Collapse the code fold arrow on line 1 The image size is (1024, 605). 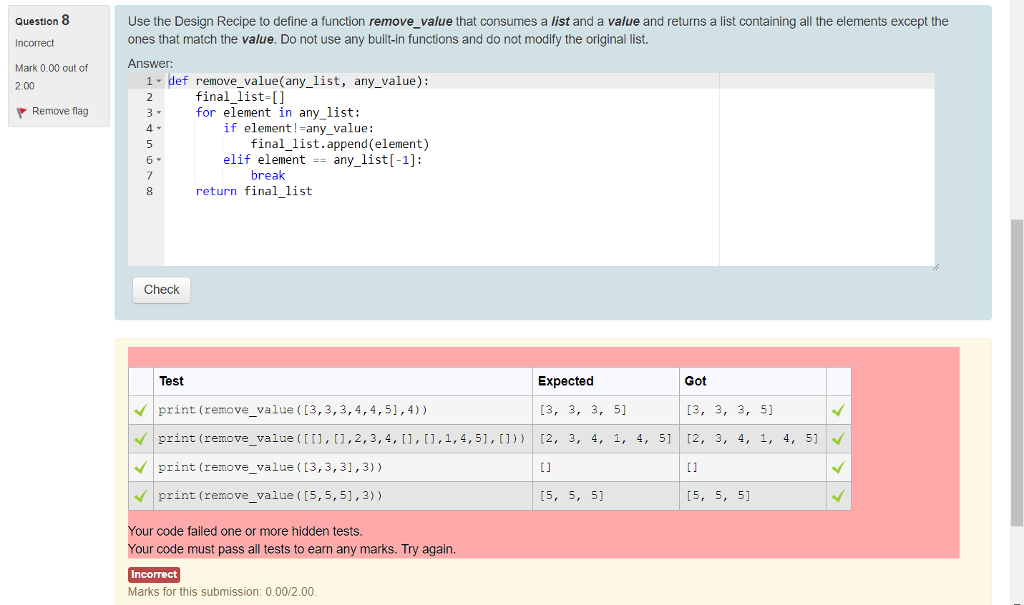pyautogui.click(x=159, y=81)
